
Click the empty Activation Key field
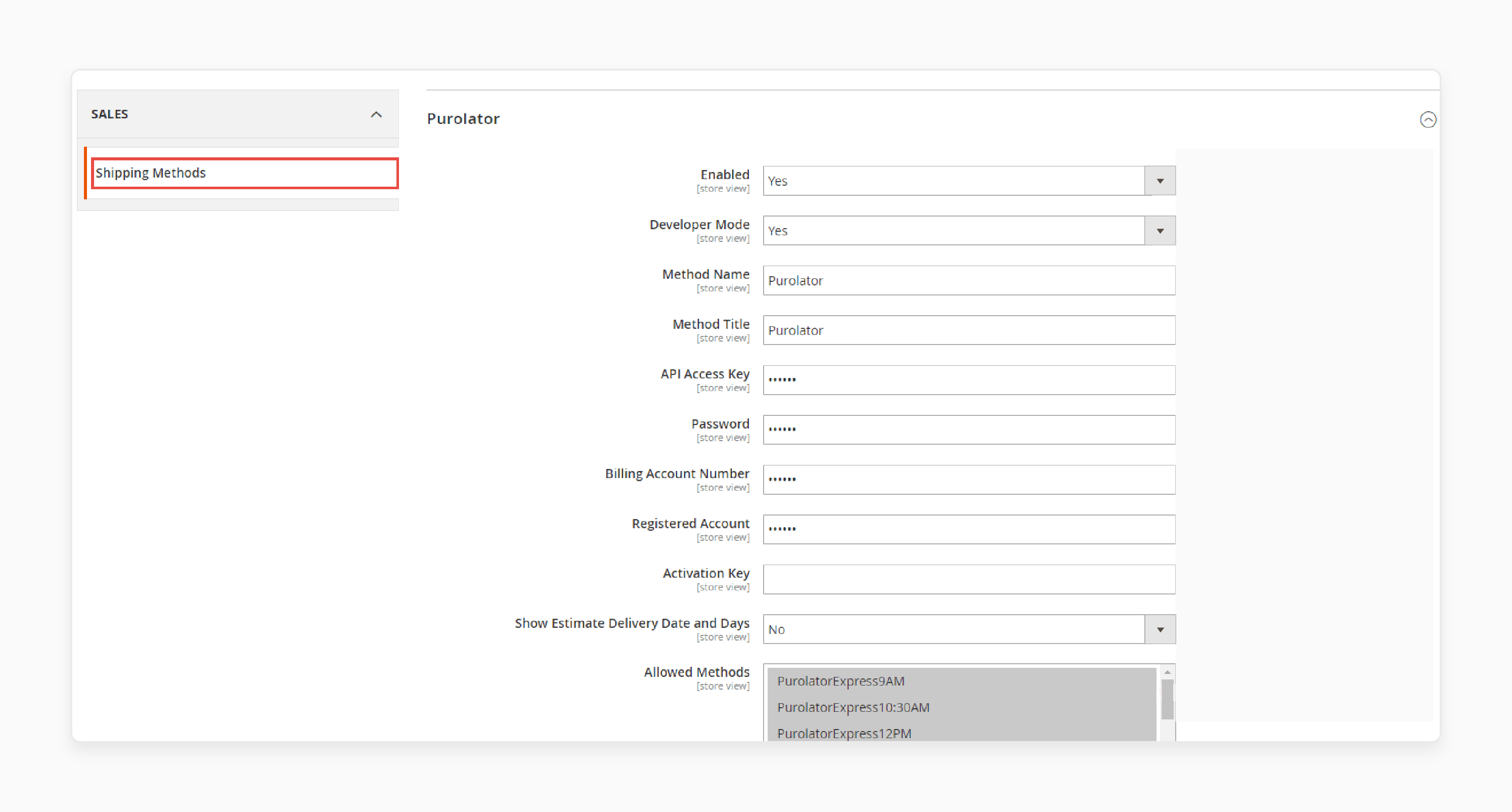coord(968,579)
